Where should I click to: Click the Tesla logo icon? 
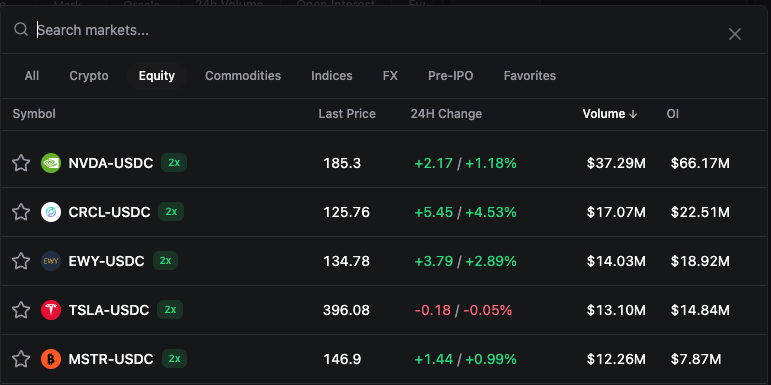point(51,310)
